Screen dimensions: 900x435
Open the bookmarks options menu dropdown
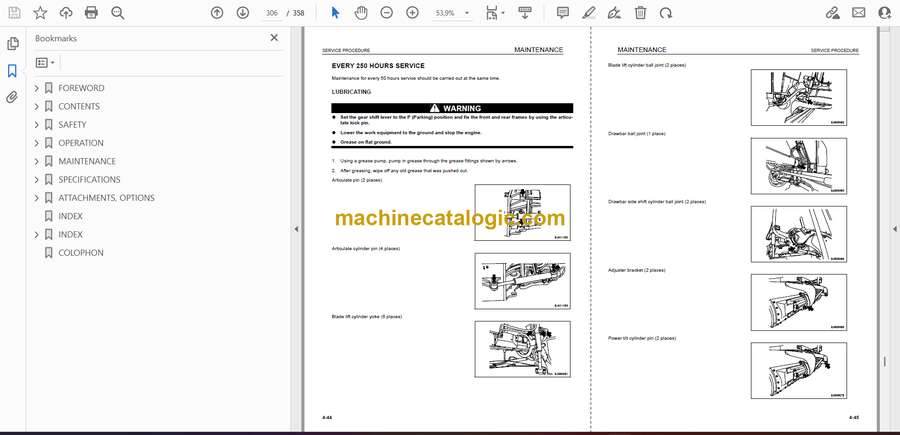click(x=45, y=63)
